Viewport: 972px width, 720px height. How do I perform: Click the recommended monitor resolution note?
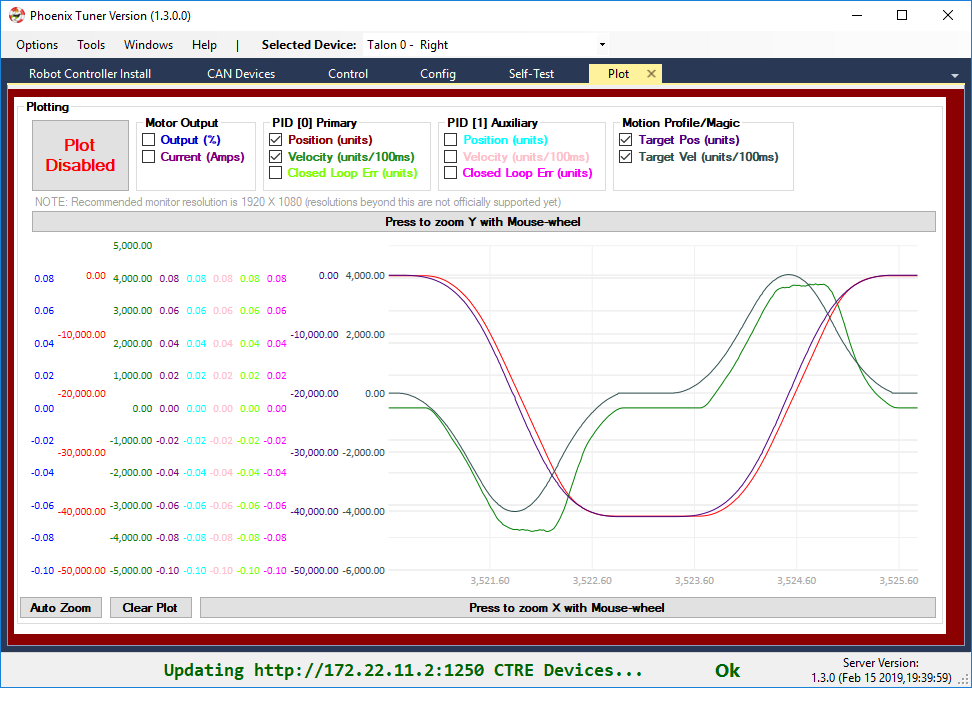[298, 202]
